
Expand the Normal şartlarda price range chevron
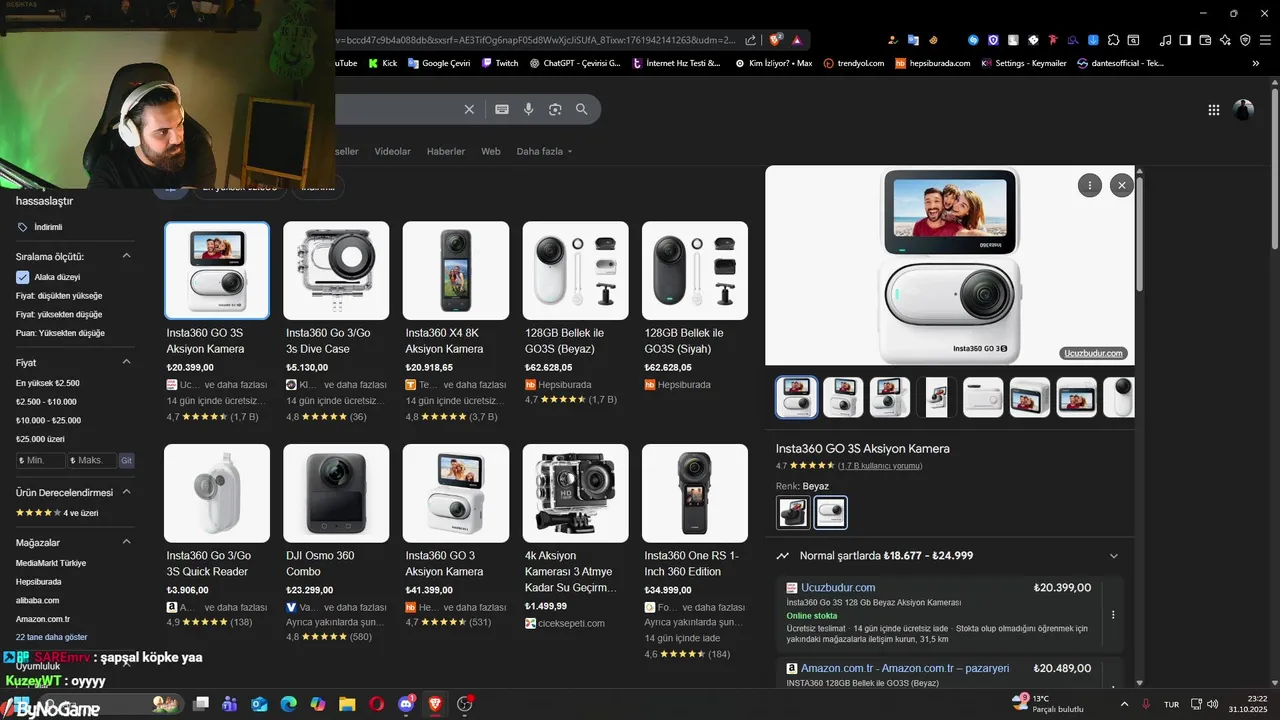[1113, 556]
